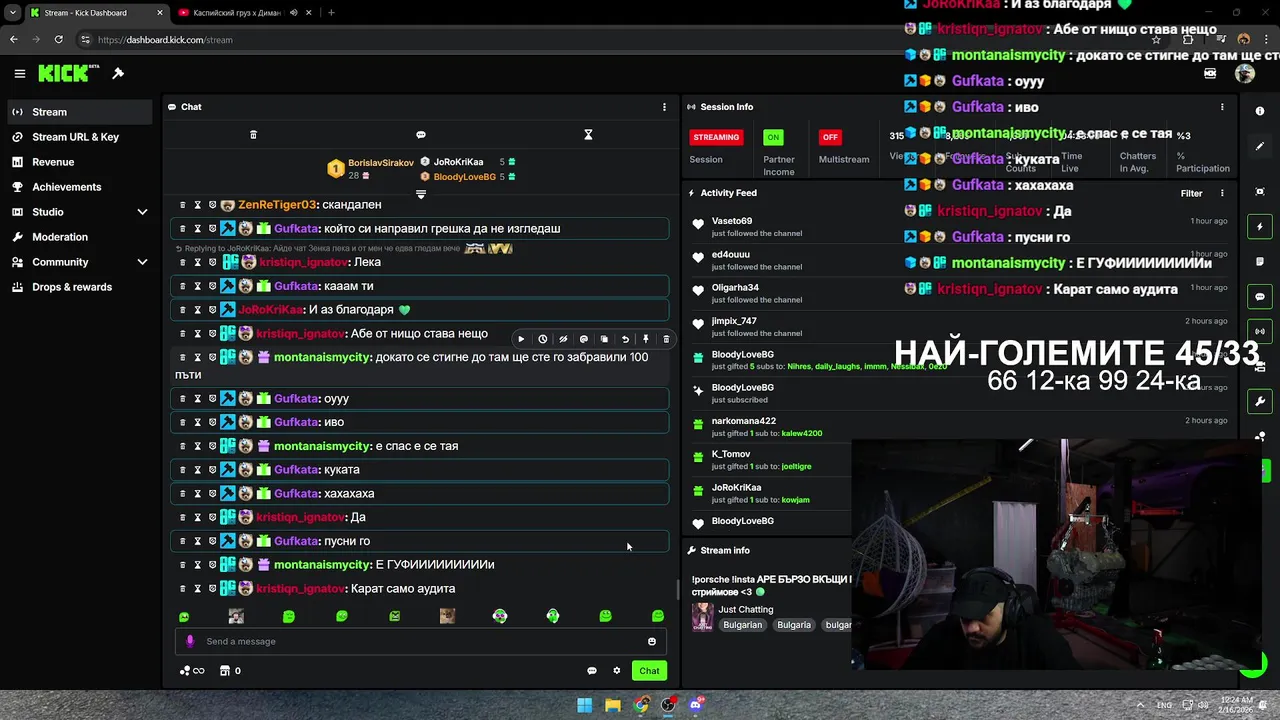Viewport: 1280px width, 720px height.
Task: Click the purple microphone icon in message box
Action: tap(190, 641)
